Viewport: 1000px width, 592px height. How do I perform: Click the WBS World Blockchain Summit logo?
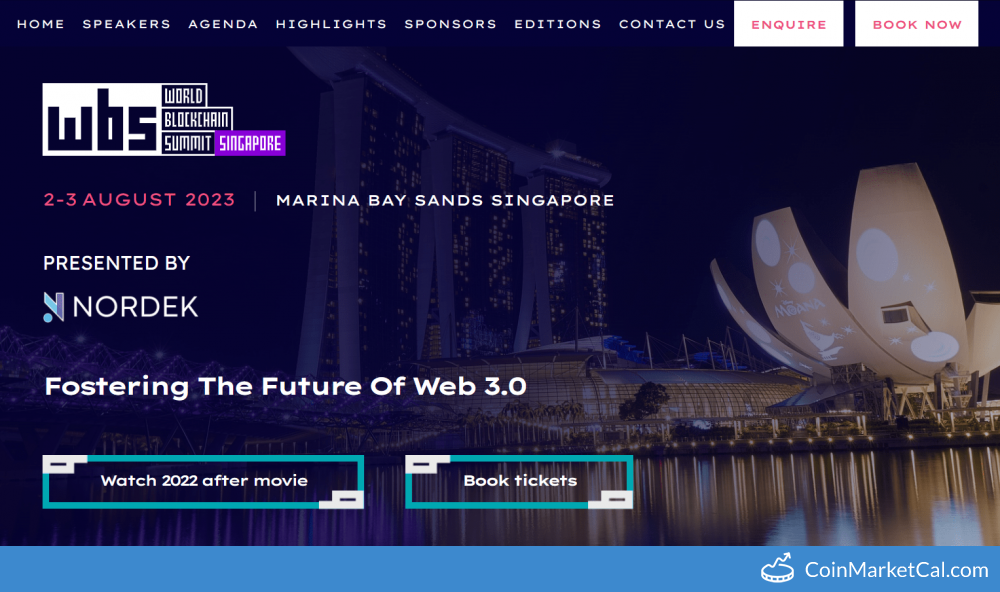click(164, 119)
